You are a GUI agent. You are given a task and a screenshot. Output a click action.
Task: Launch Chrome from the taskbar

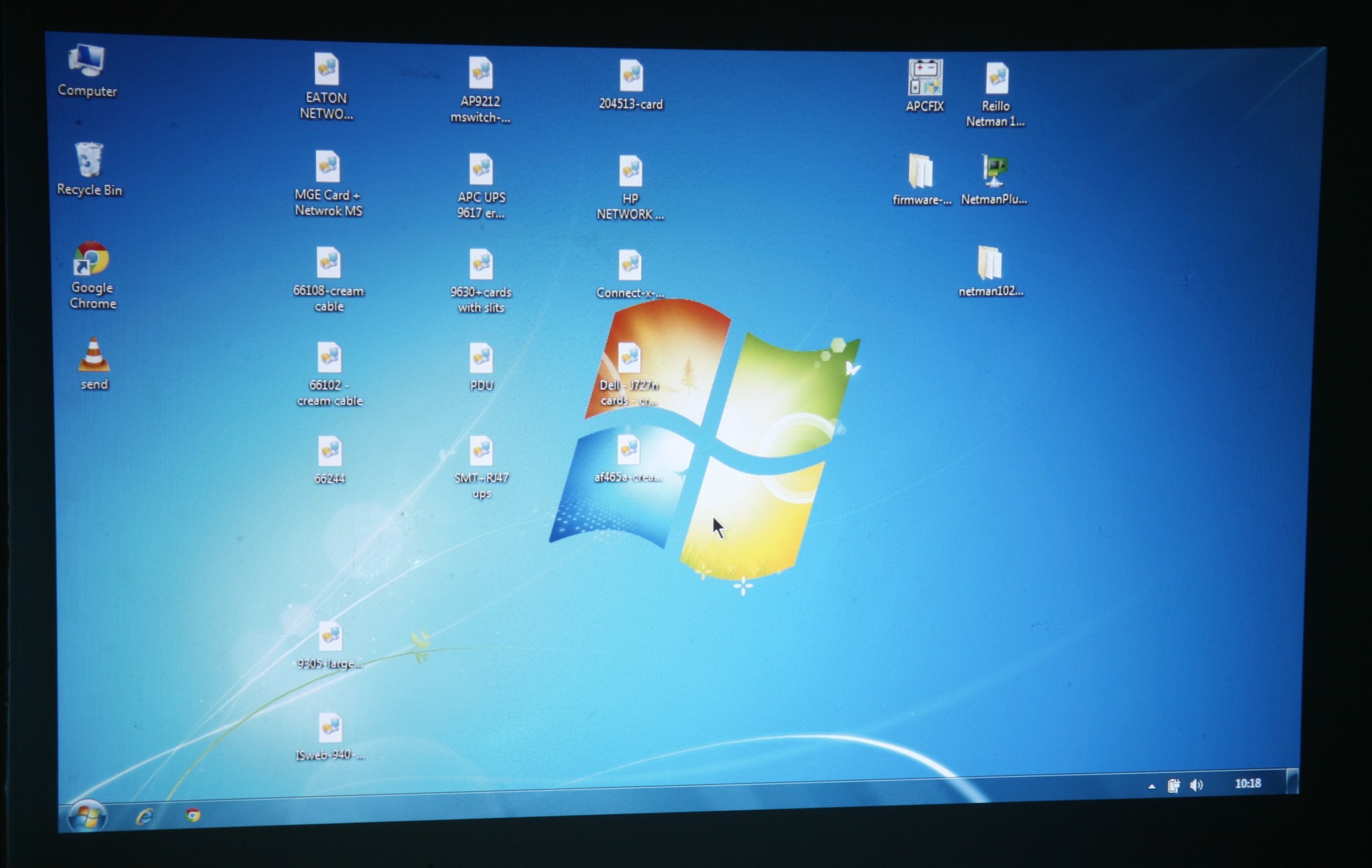click(193, 814)
